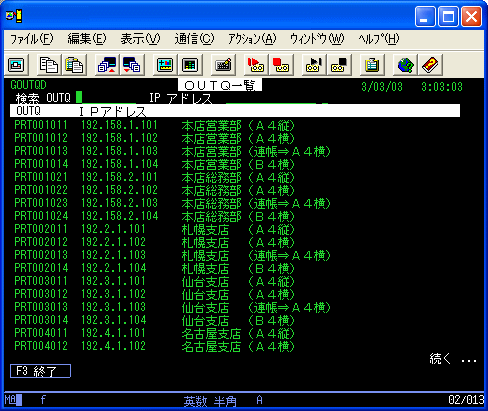
Task: Open the keyboard remap icon
Action: pos(223,65)
